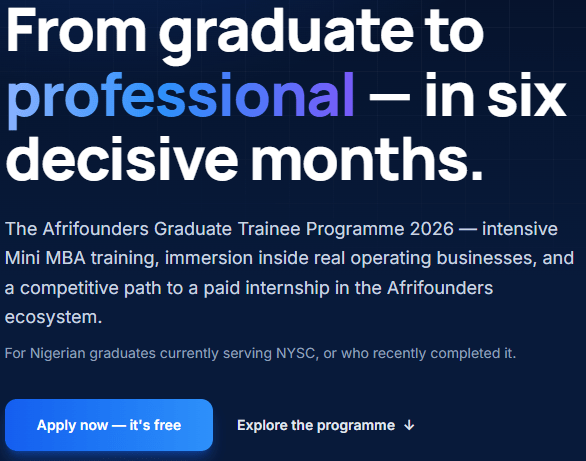Click the headline text decisive months.
The height and width of the screenshot is (461, 586).
(x=245, y=159)
